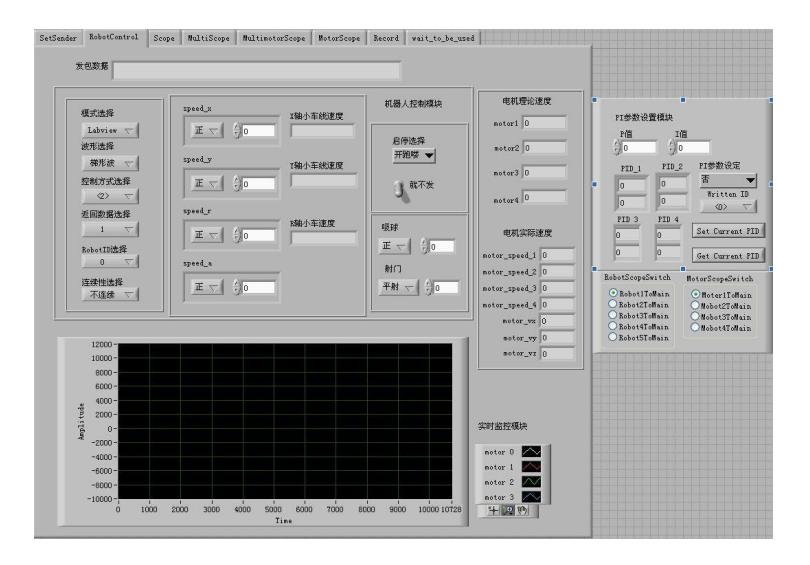Open the 连续性选择 dropdown
The image size is (810, 565).
(110, 295)
